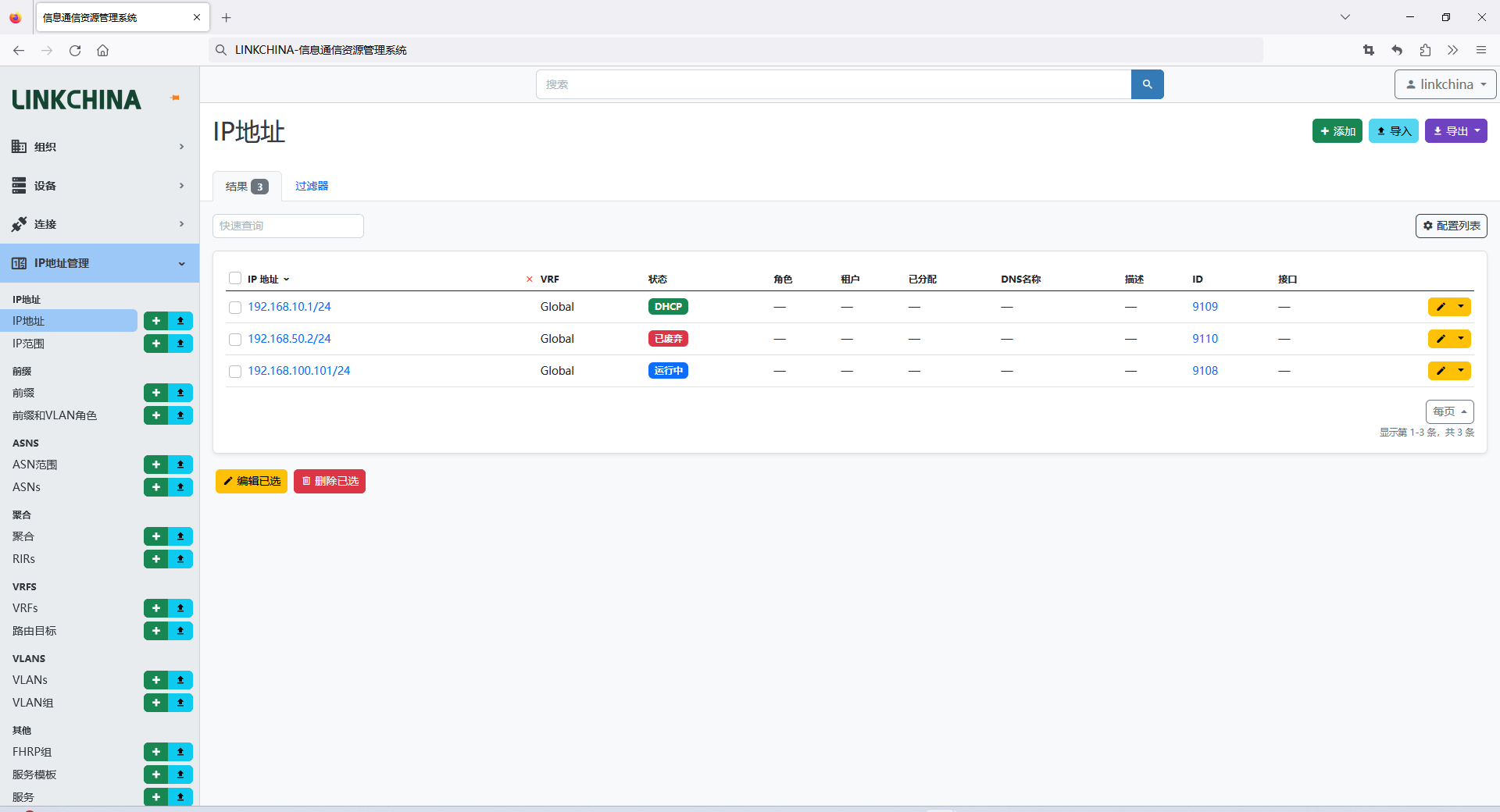The height and width of the screenshot is (812, 1500).
Task: Toggle the select-all checkbox in table header
Action: click(x=235, y=279)
